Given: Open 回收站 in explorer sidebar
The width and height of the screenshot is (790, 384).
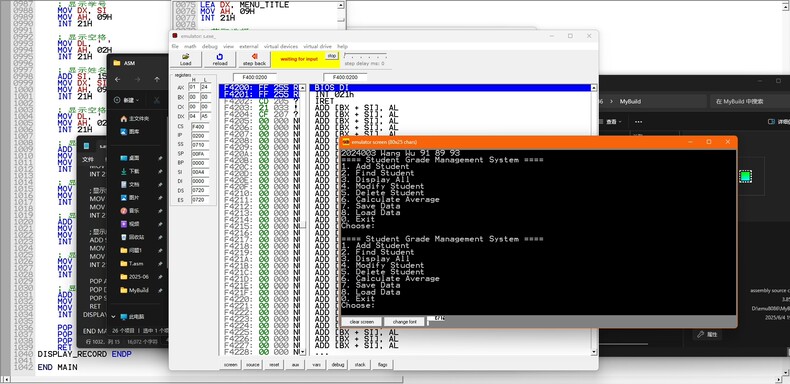Looking at the screenshot, I should pyautogui.click(x=133, y=237).
